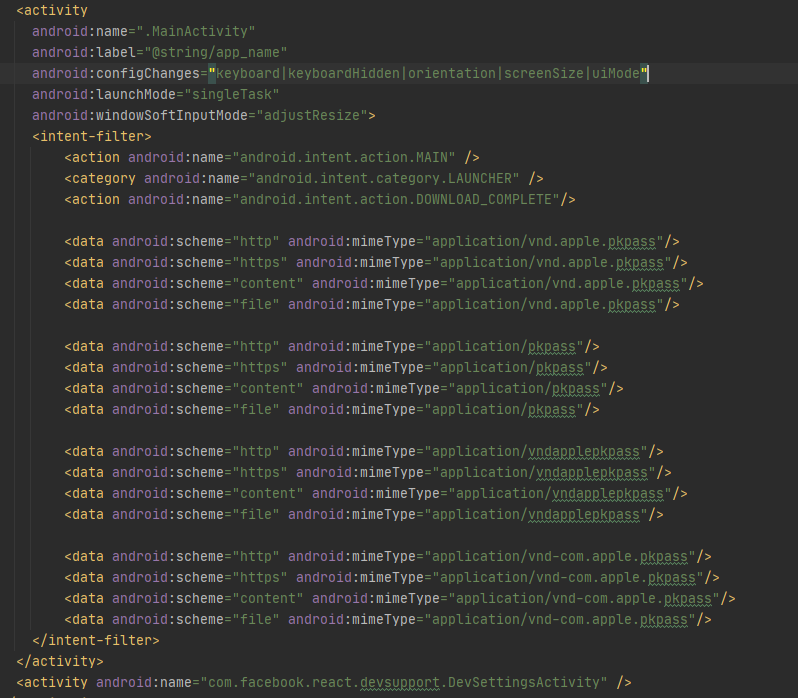Click content scheme line with vnd-com.apple.pkpass
The image size is (798, 698).
tap(400, 599)
